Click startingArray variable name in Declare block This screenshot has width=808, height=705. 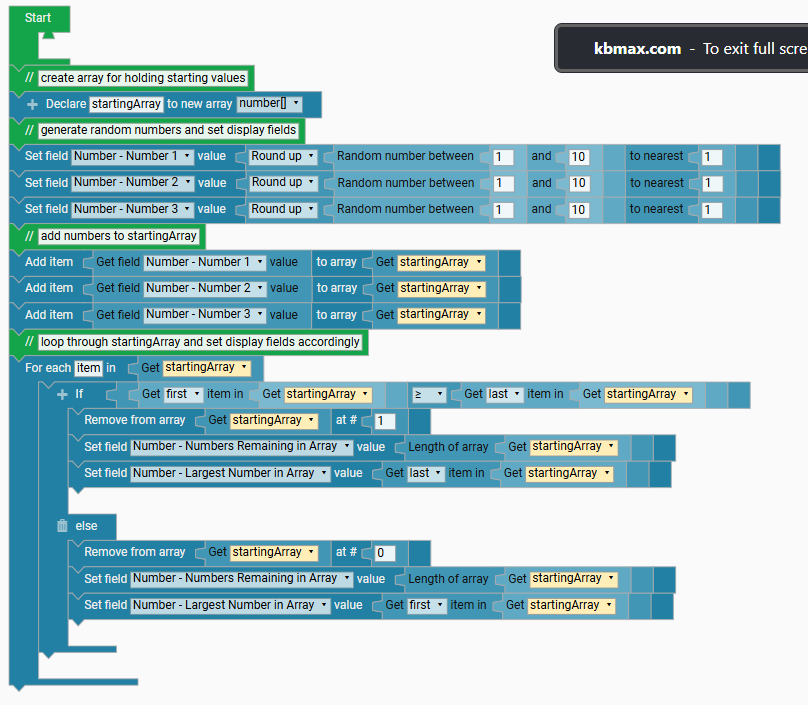tap(126, 104)
